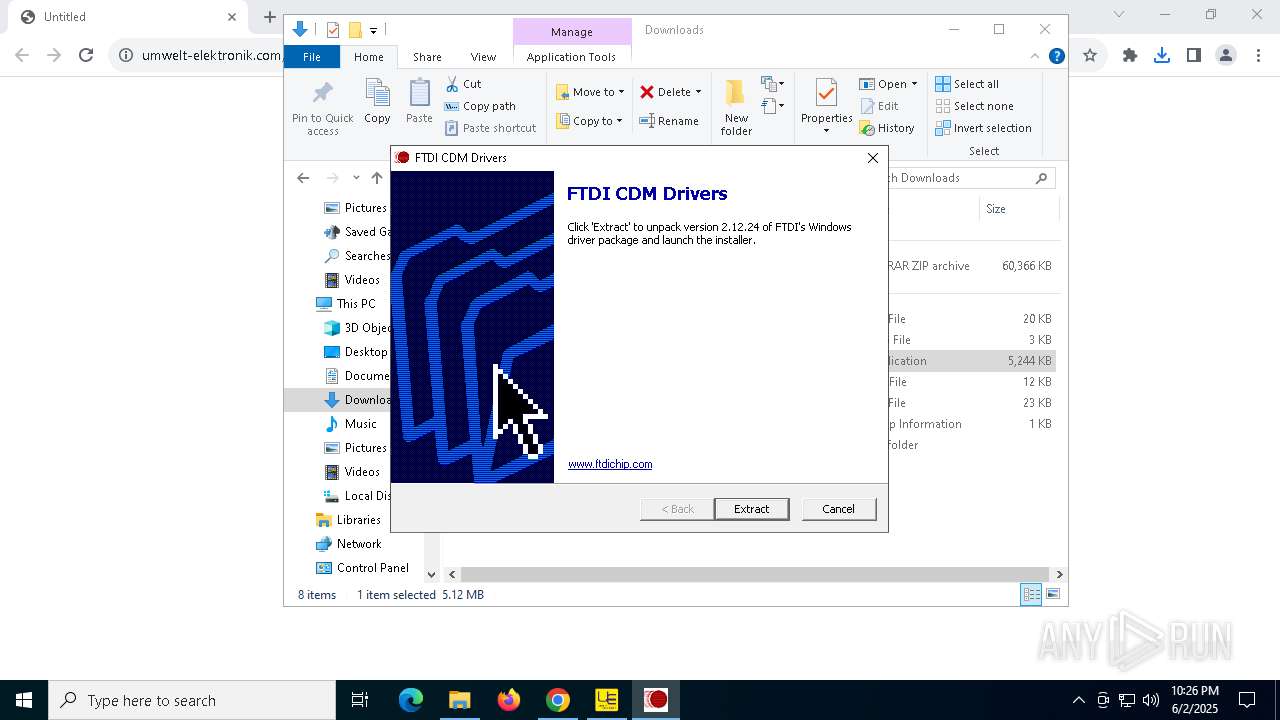Pin to Quick access icon

click(x=322, y=108)
